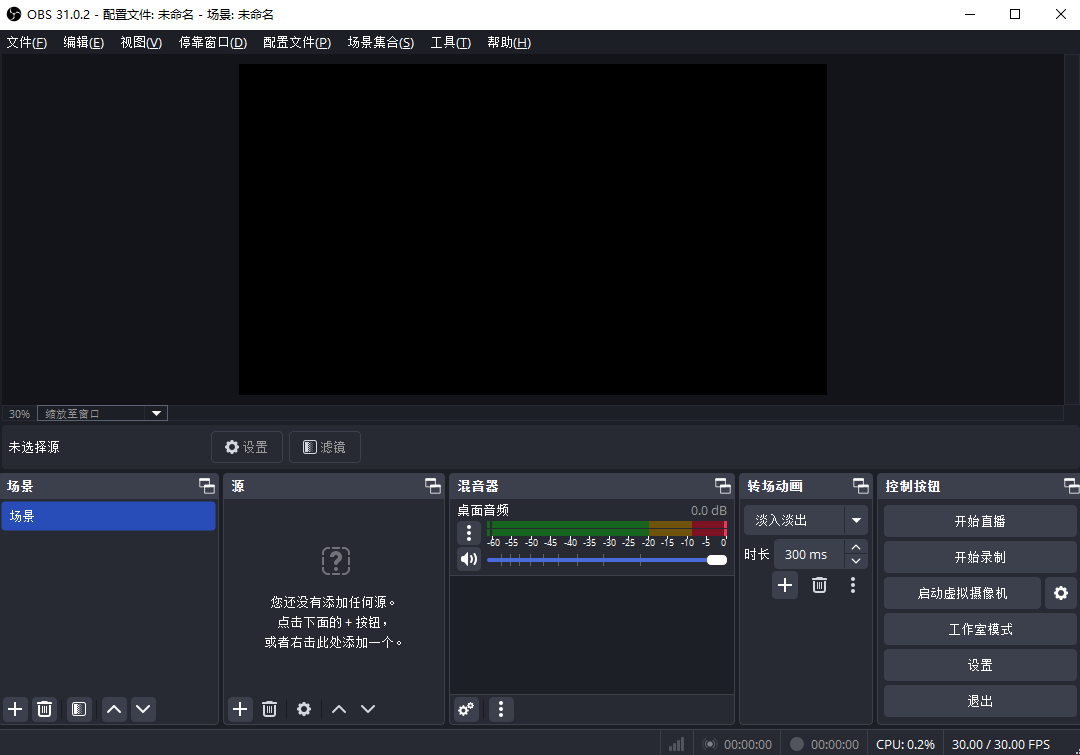
Task: Open source properties gear icon in 源 panel
Action: (x=304, y=709)
